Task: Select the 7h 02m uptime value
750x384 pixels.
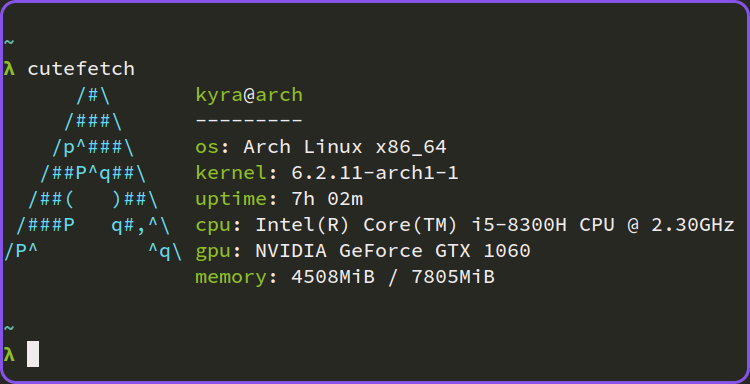Action: (327, 198)
